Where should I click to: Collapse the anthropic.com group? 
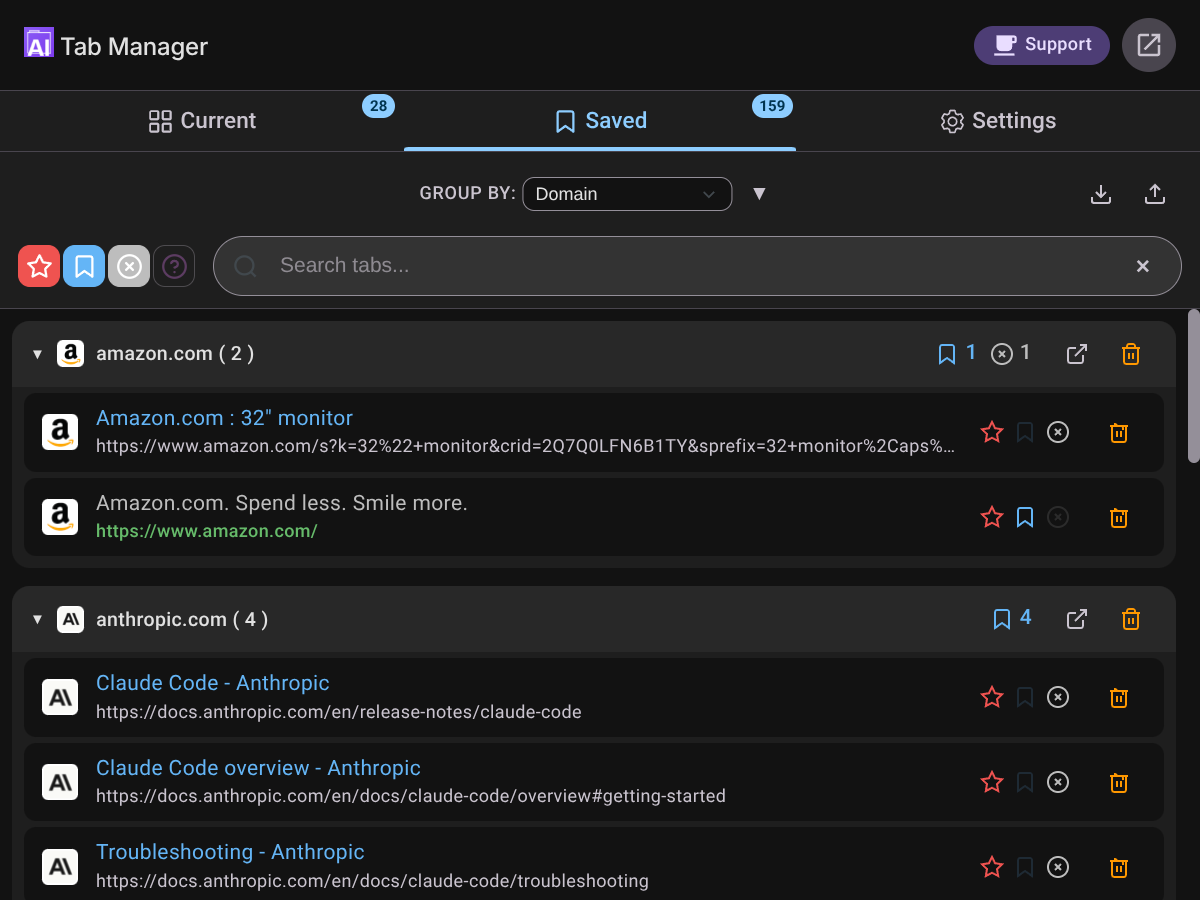point(37,620)
